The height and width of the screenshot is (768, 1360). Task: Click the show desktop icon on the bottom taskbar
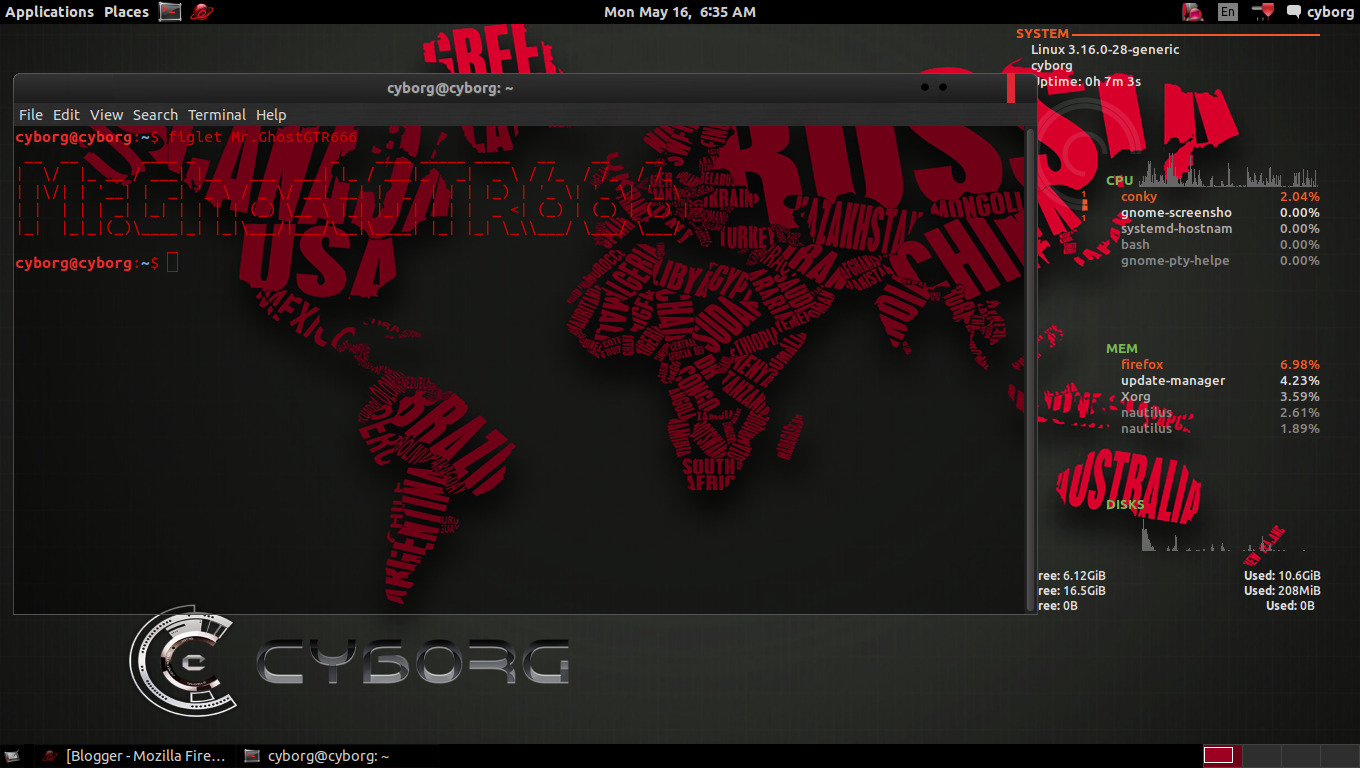click(13, 756)
